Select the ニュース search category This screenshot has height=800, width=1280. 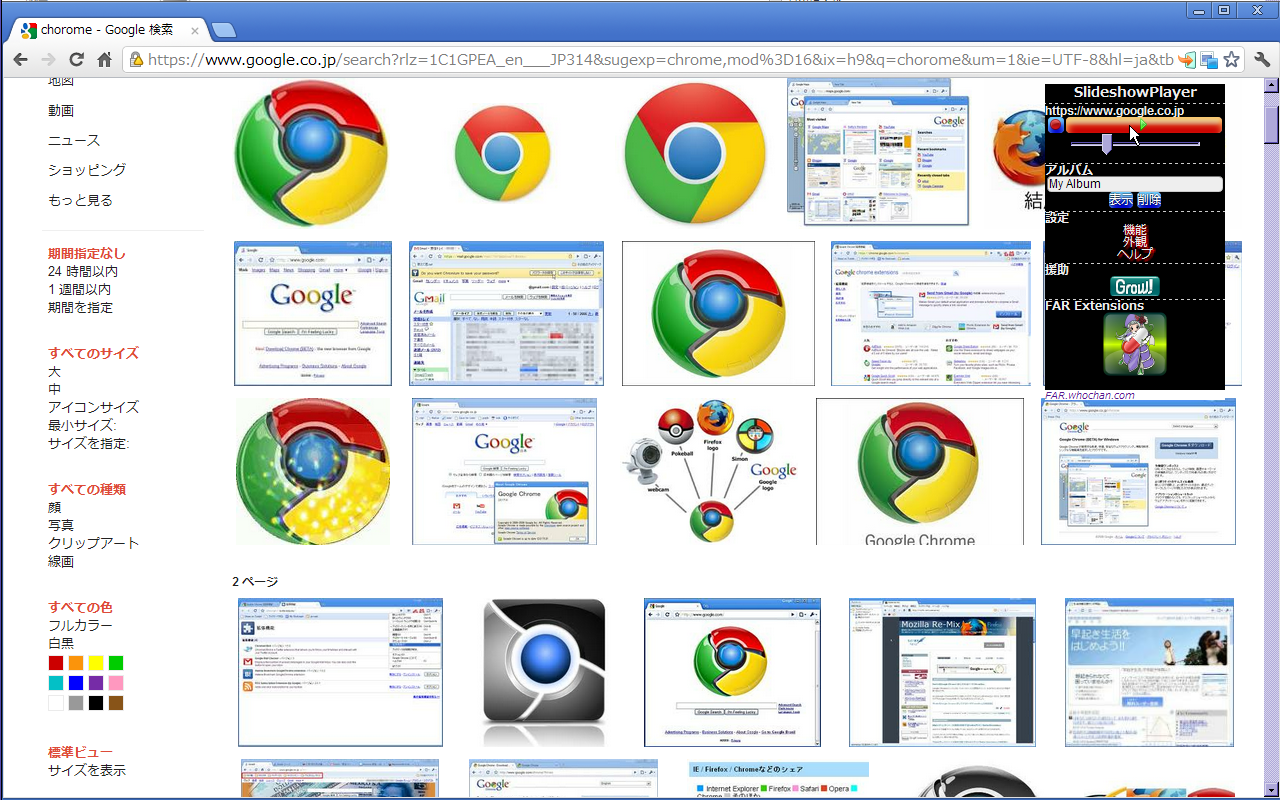click(x=74, y=140)
